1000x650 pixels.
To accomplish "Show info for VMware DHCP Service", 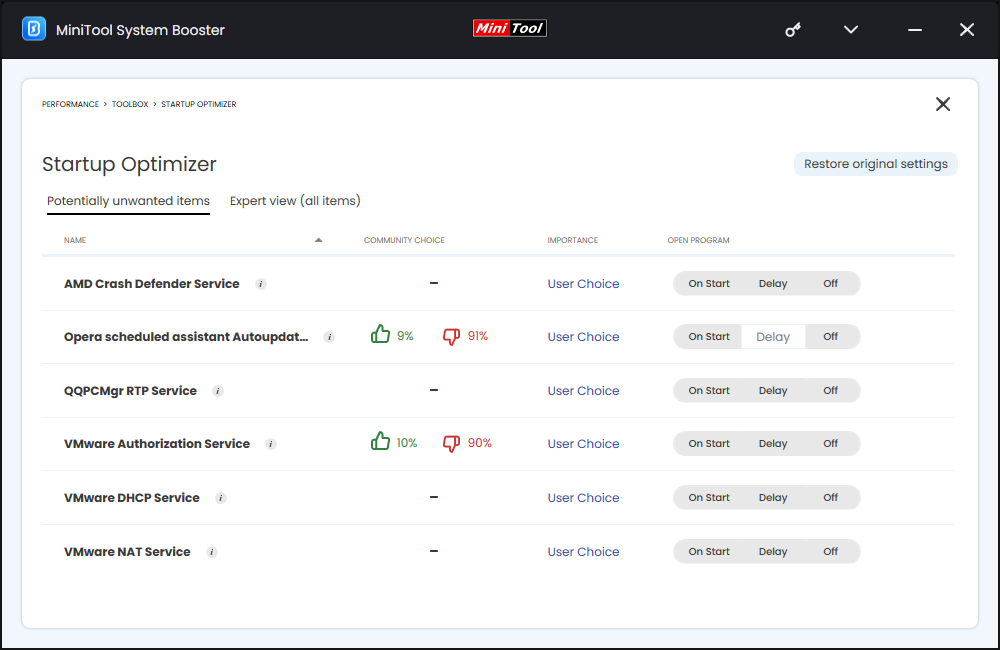I will coord(221,498).
